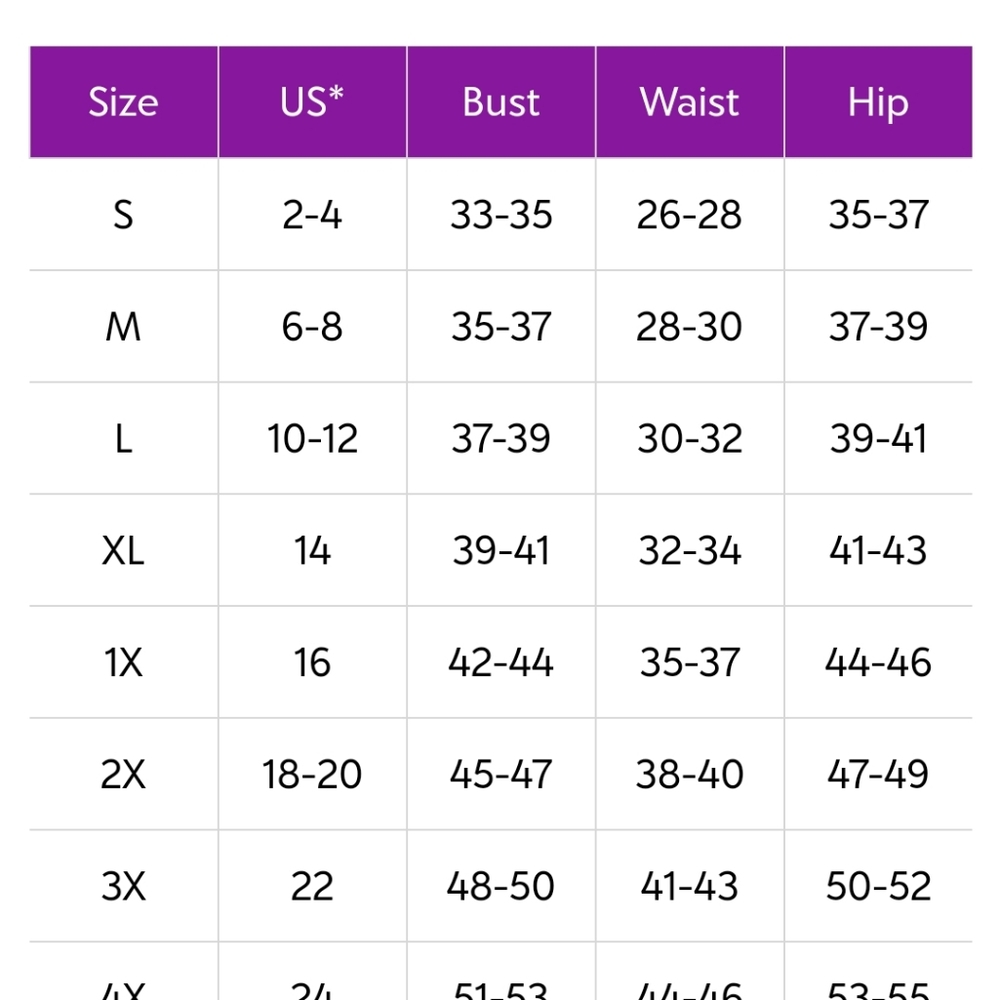
Task: Select the Size column header
Action: 123,102
